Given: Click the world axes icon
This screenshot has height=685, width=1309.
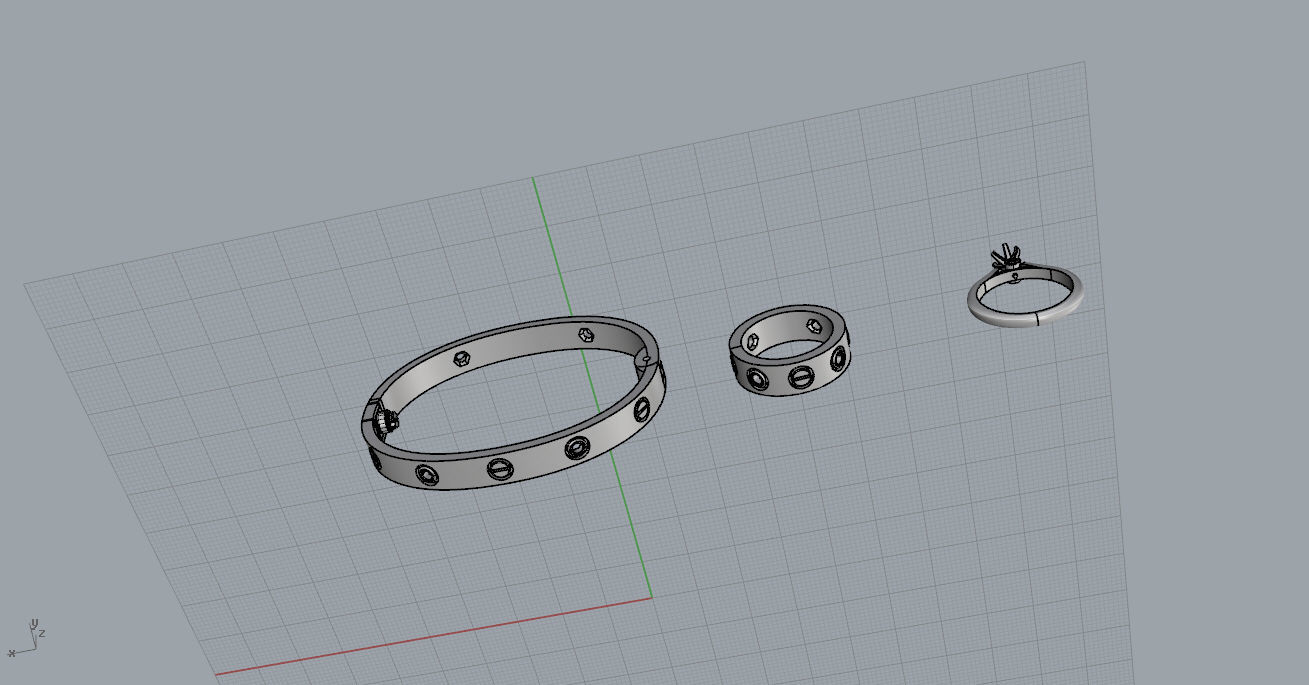Looking at the screenshot, I should 27,637.
